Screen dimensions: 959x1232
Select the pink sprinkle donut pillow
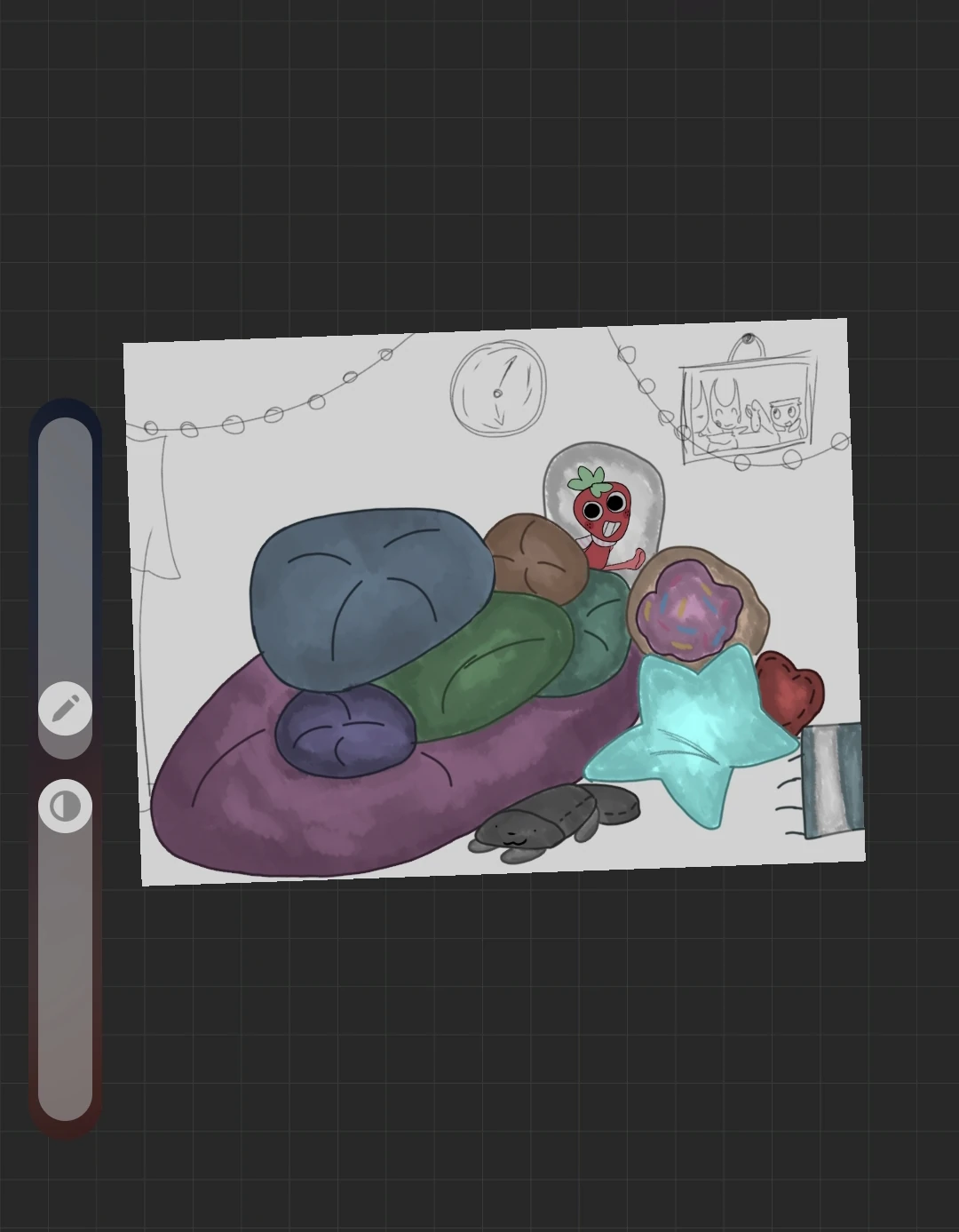693,608
